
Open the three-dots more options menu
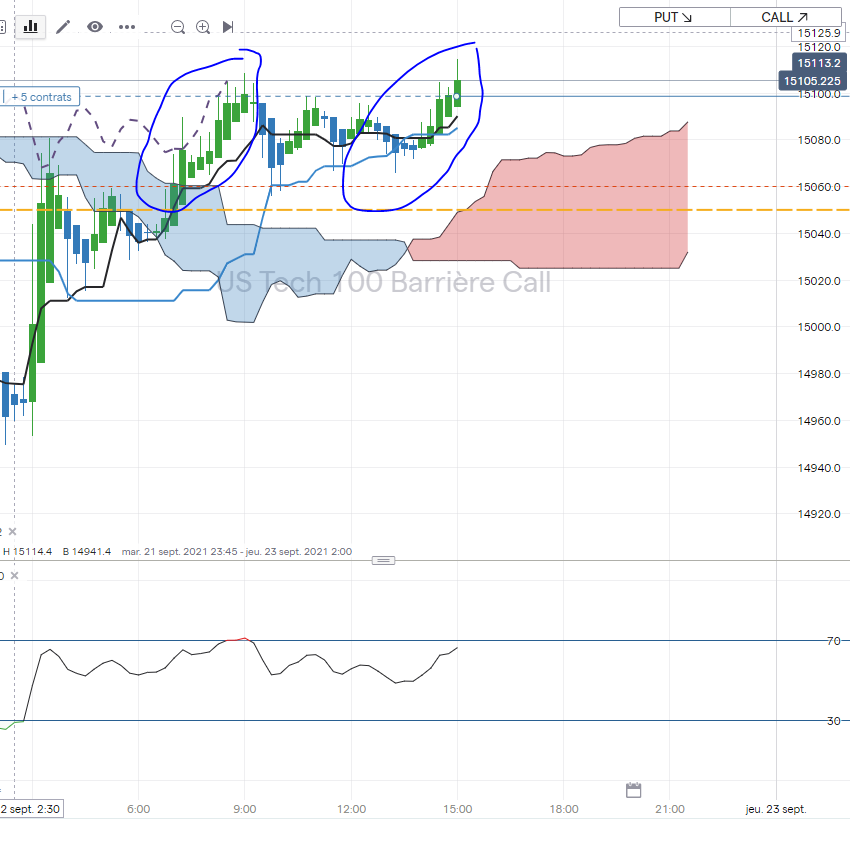(x=127, y=27)
